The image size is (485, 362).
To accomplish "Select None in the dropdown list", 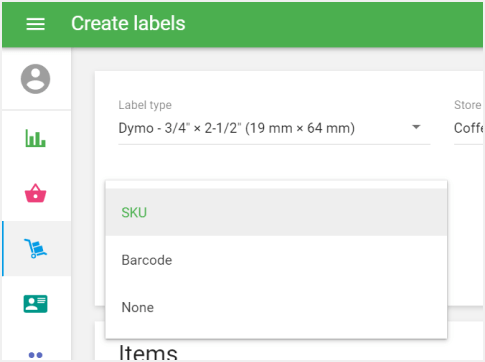I will 276,307.
